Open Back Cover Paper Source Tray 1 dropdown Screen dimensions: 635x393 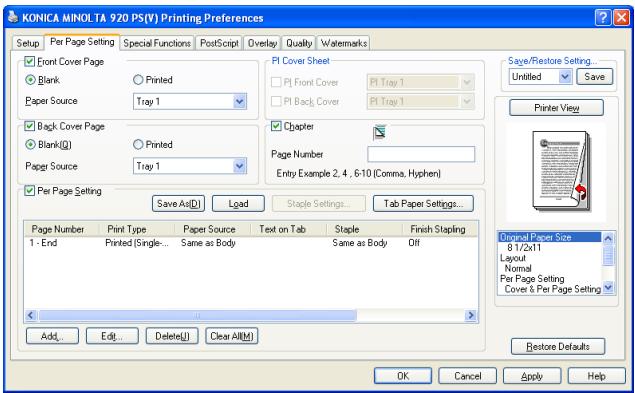tap(190, 166)
